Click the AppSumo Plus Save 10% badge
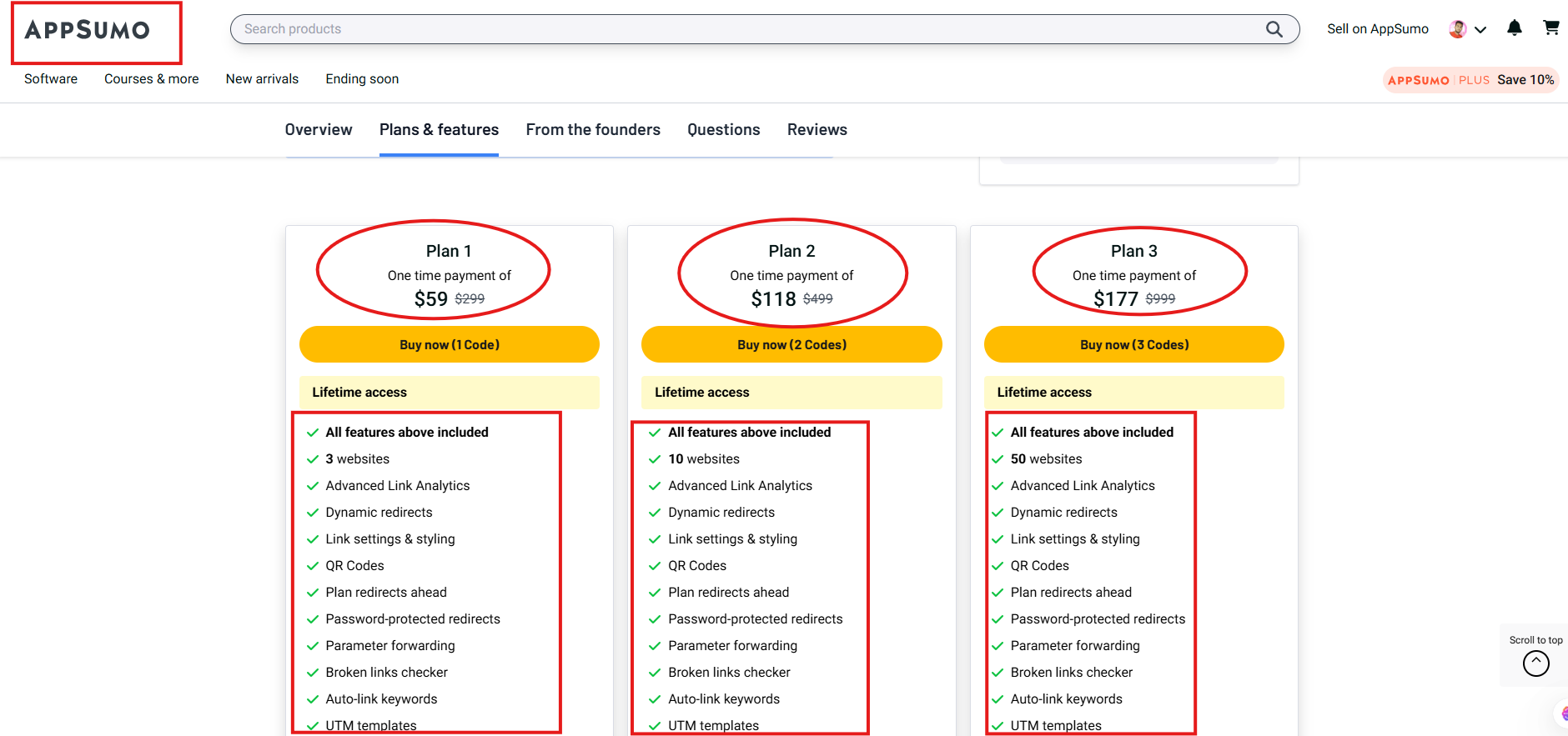The width and height of the screenshot is (1568, 736). pos(1470,80)
